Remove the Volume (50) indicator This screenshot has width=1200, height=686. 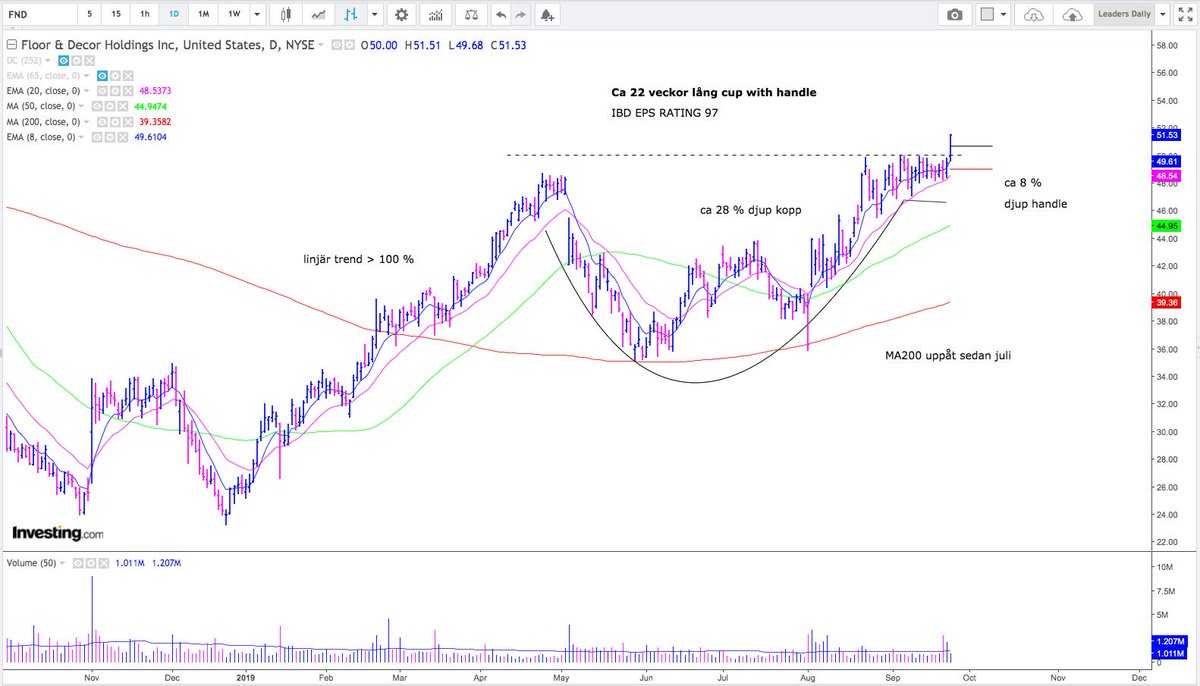104,563
